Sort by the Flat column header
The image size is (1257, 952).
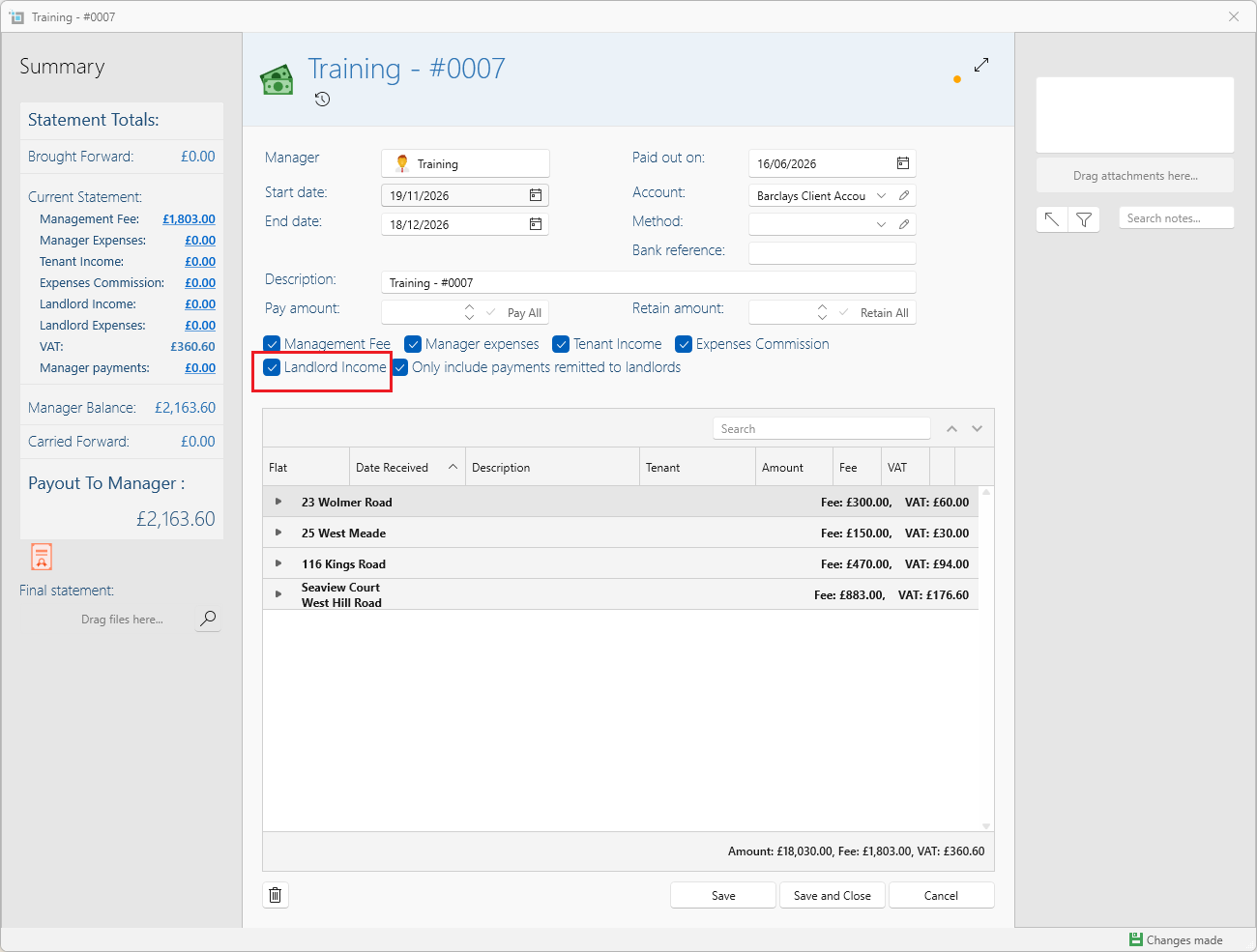coord(306,467)
